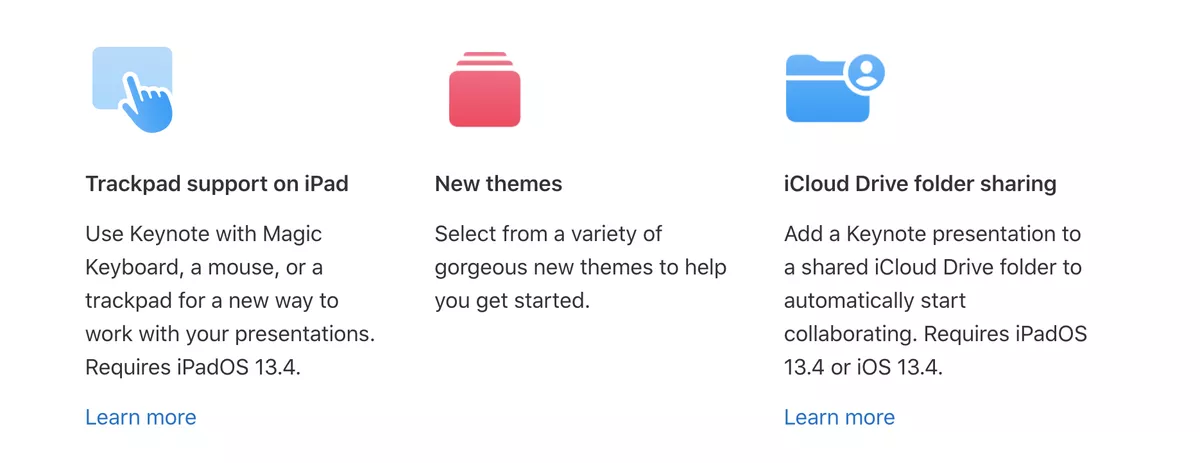Click the text 'Use Keynote with Magic'

pos(204,234)
